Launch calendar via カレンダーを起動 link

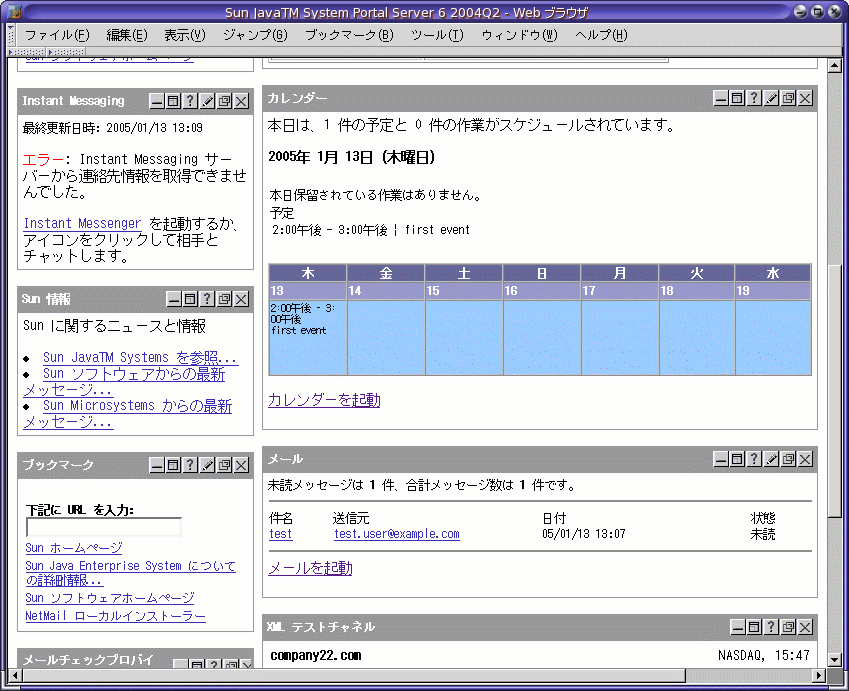tap(324, 400)
